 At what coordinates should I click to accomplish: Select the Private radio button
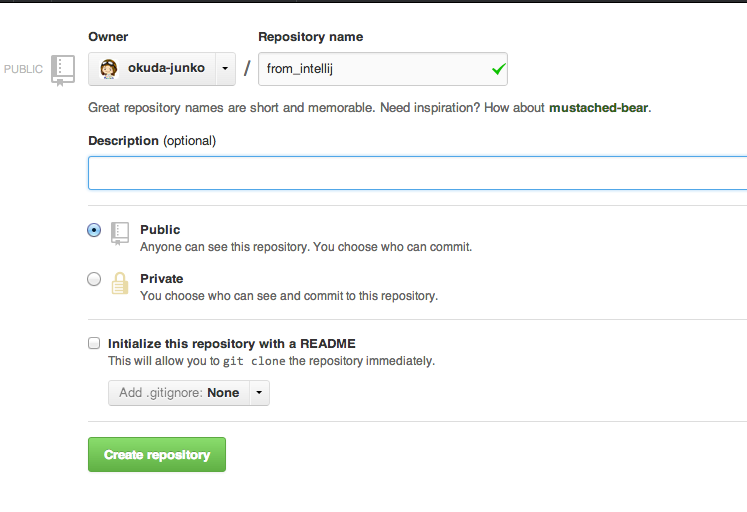point(94,279)
